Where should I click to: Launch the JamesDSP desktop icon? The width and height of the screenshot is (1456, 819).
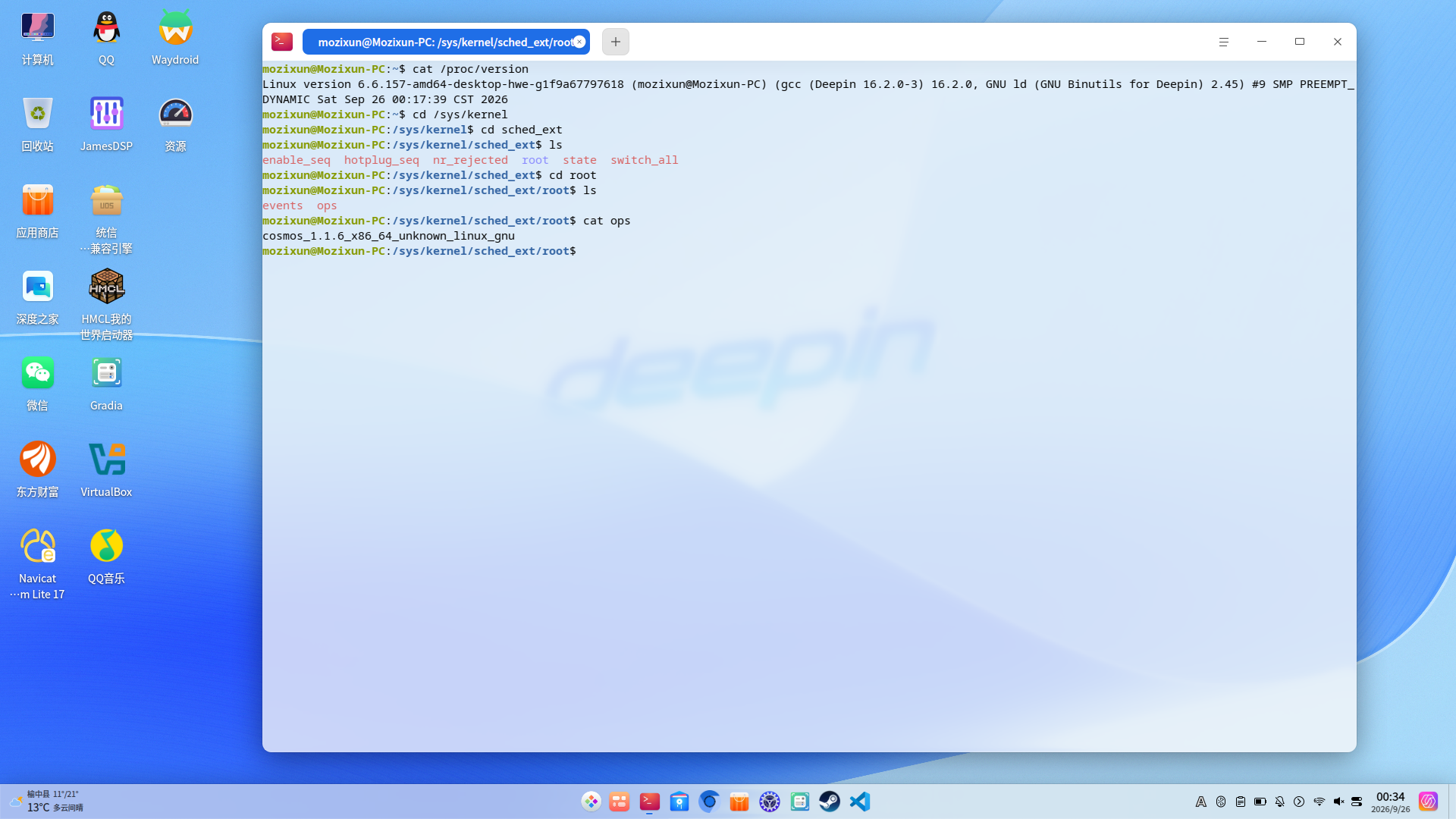click(106, 115)
